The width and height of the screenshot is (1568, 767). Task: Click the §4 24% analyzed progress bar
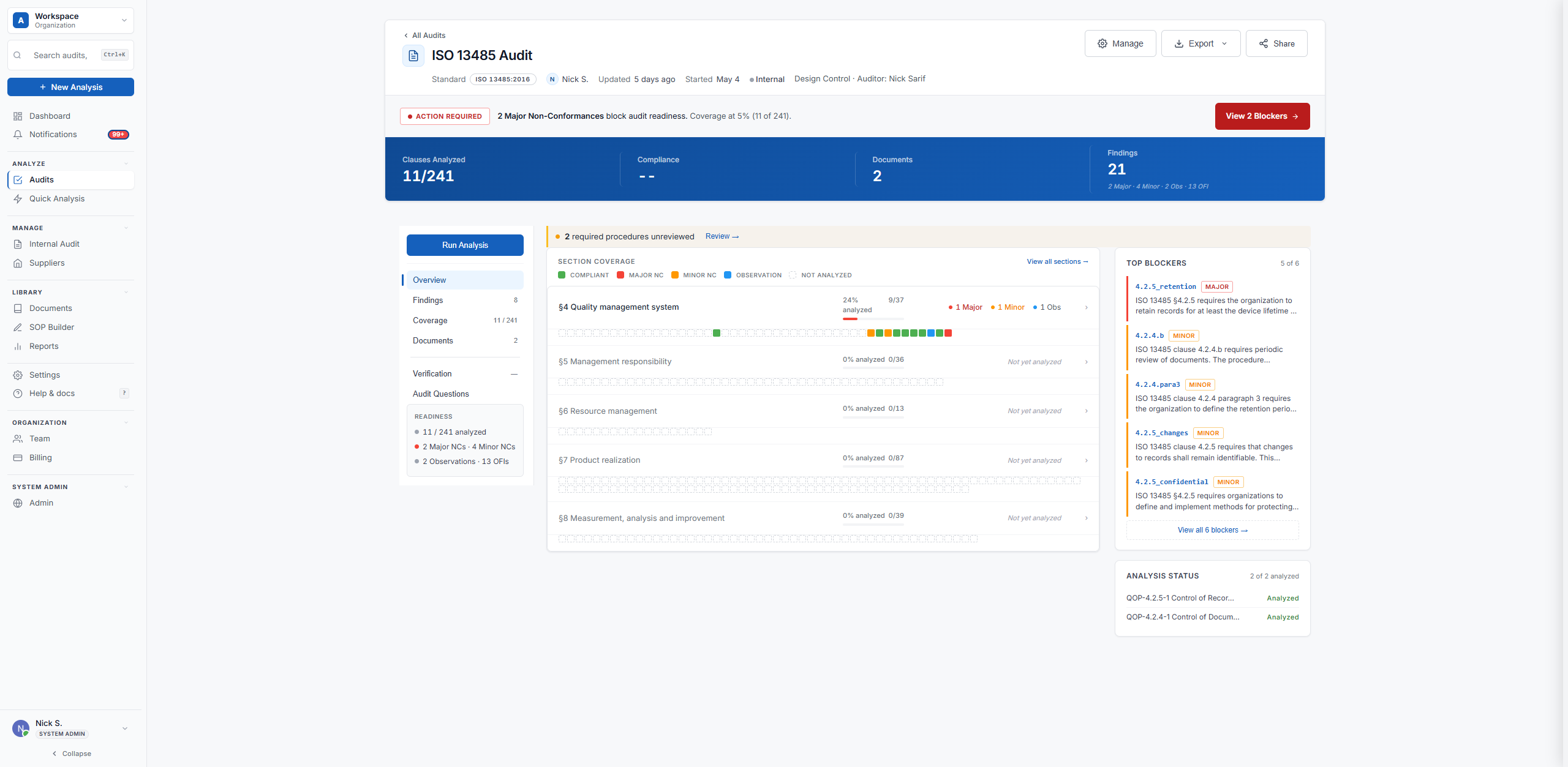click(x=873, y=319)
